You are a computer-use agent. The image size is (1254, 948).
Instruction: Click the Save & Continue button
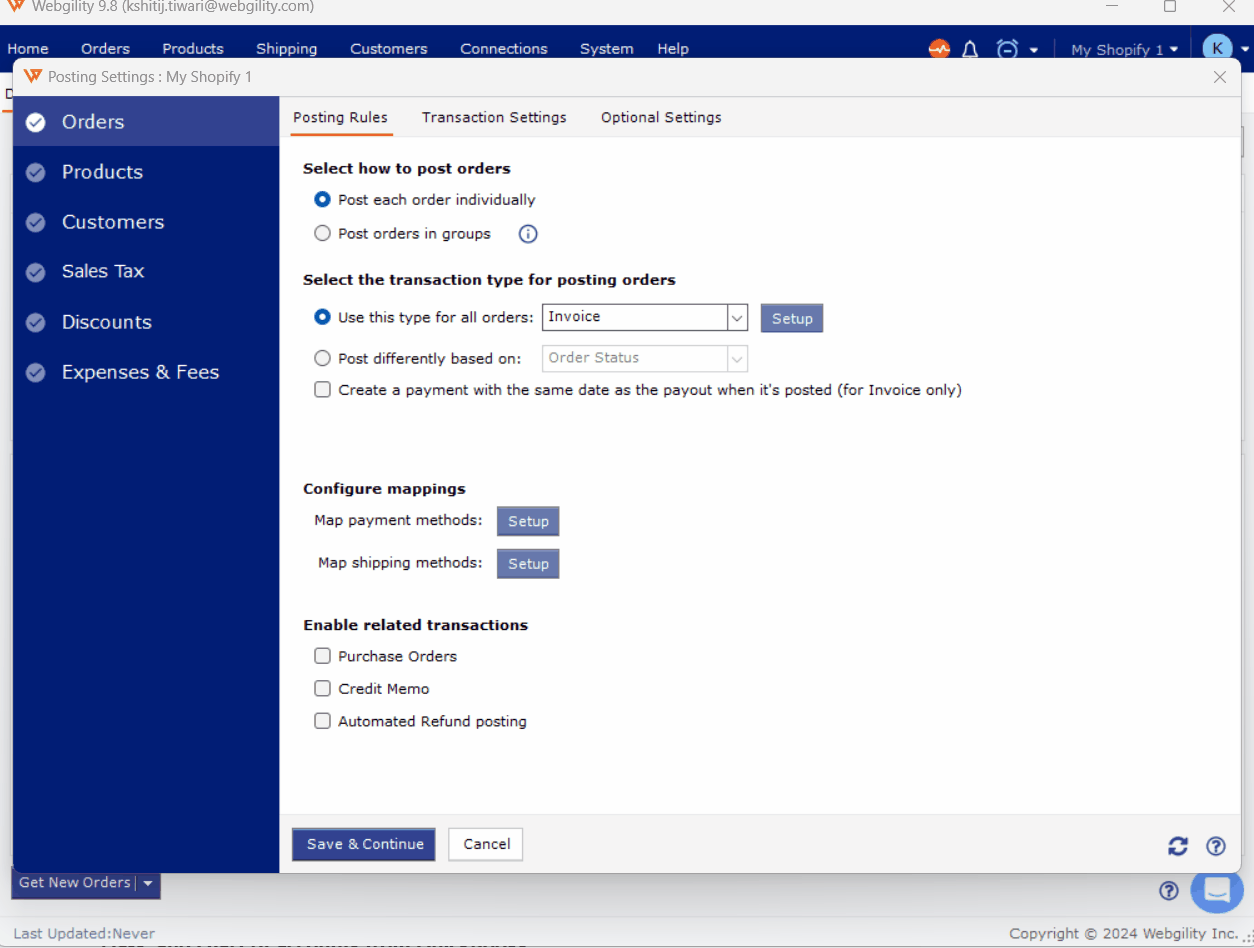(364, 844)
